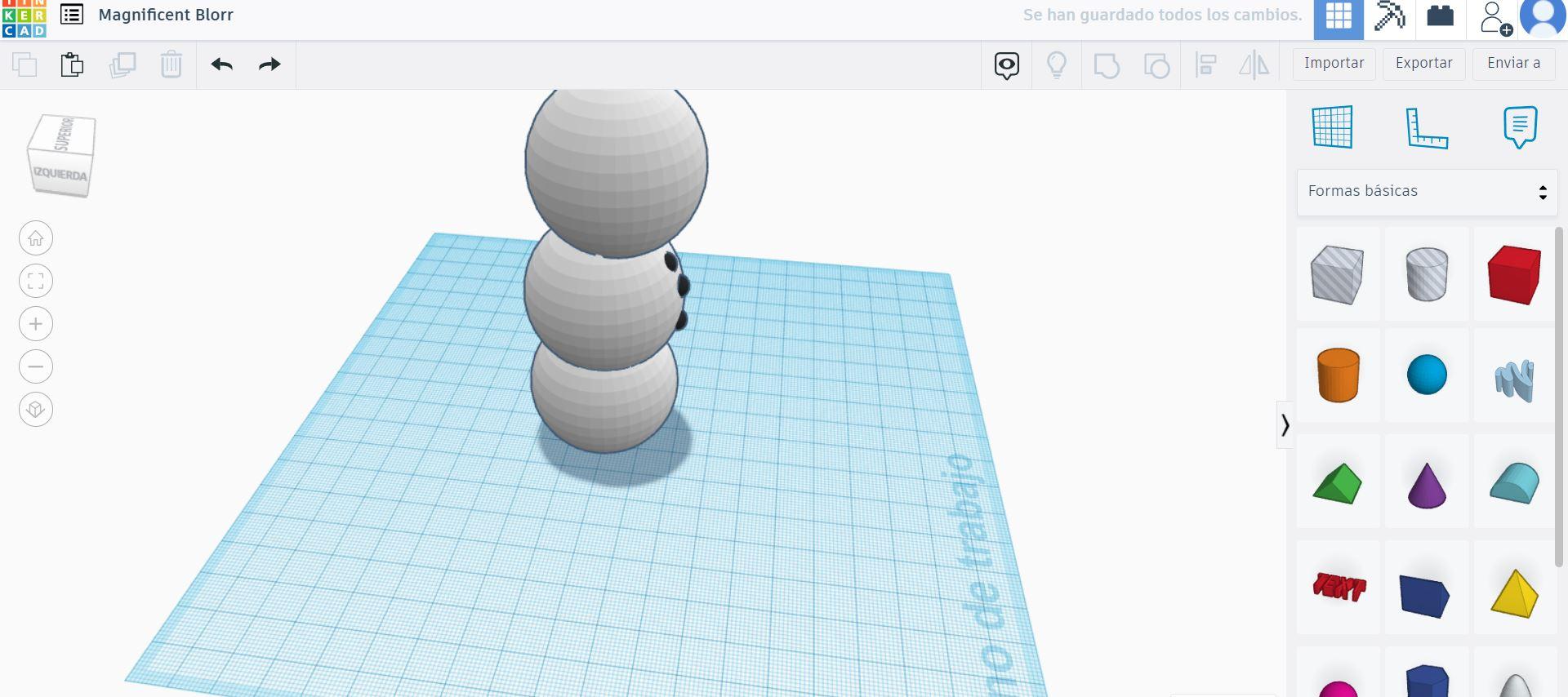Click the Mirror flip icon

[1254, 65]
